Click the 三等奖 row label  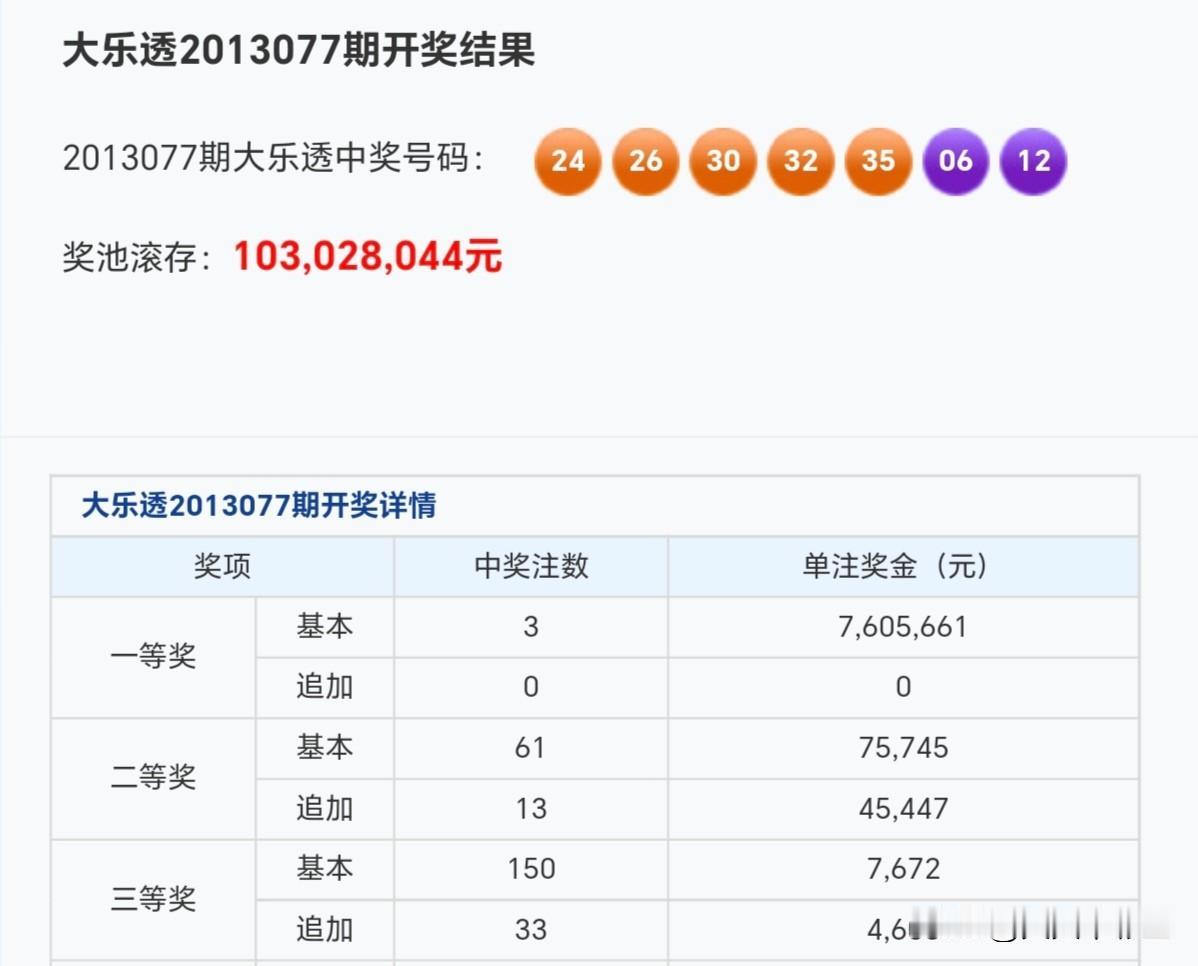point(152,899)
